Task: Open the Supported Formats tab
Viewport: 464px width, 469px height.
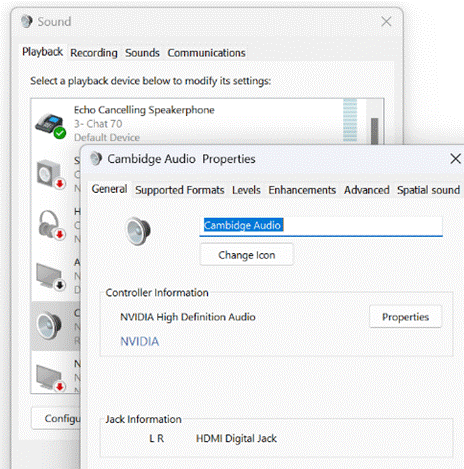Action: click(179, 190)
